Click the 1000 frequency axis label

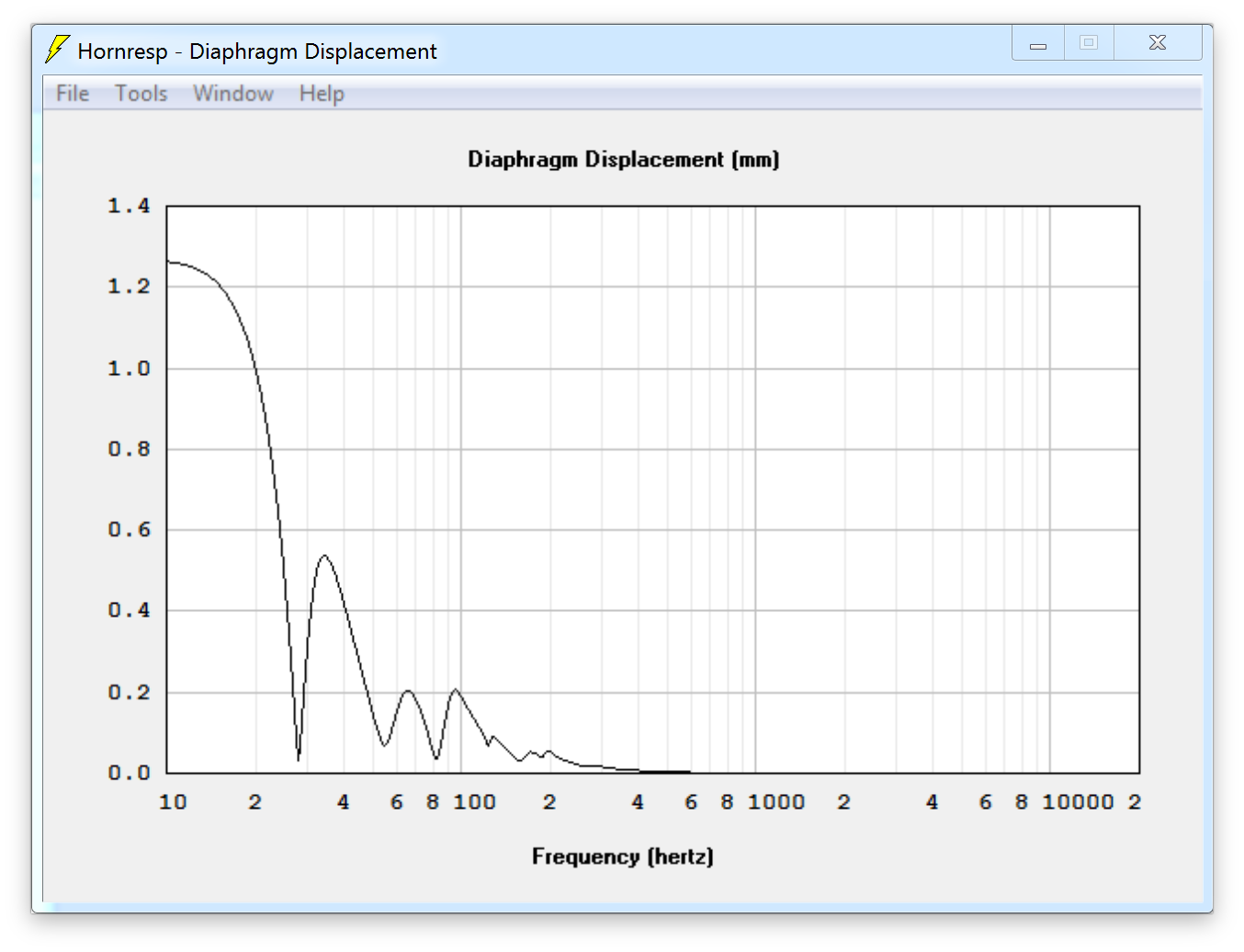[x=776, y=802]
